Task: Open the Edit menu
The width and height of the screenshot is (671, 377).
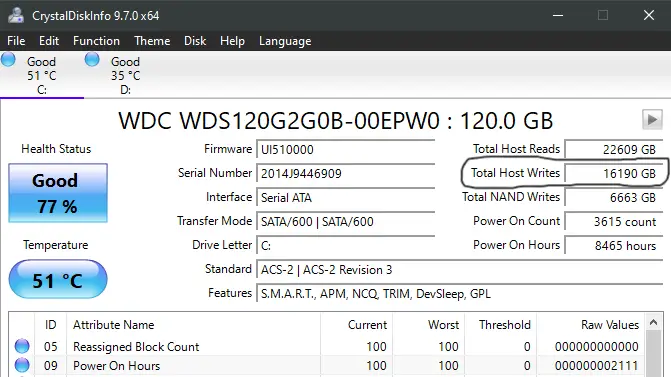Action: pos(49,41)
